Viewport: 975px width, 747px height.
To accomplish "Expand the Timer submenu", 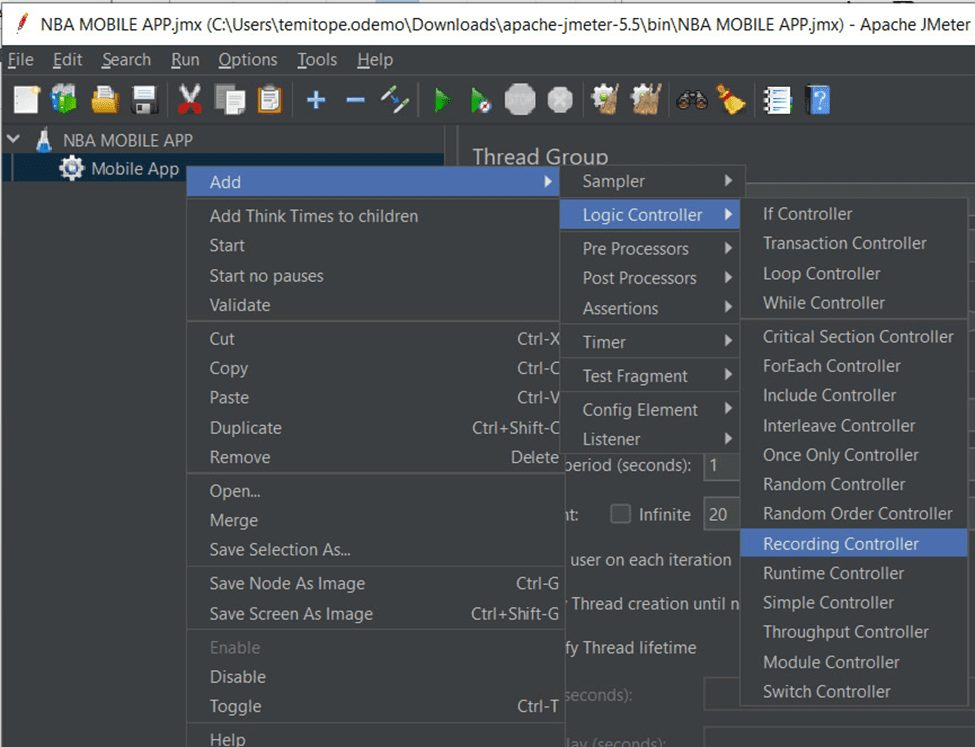I will point(650,342).
